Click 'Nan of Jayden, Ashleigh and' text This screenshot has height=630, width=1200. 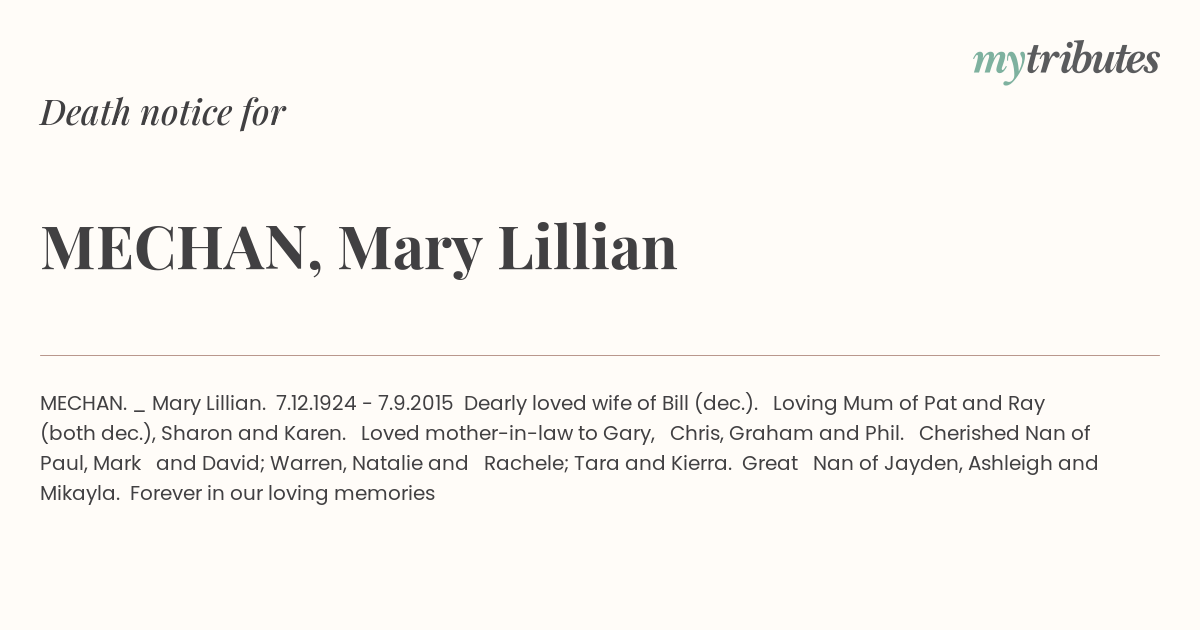(955, 463)
